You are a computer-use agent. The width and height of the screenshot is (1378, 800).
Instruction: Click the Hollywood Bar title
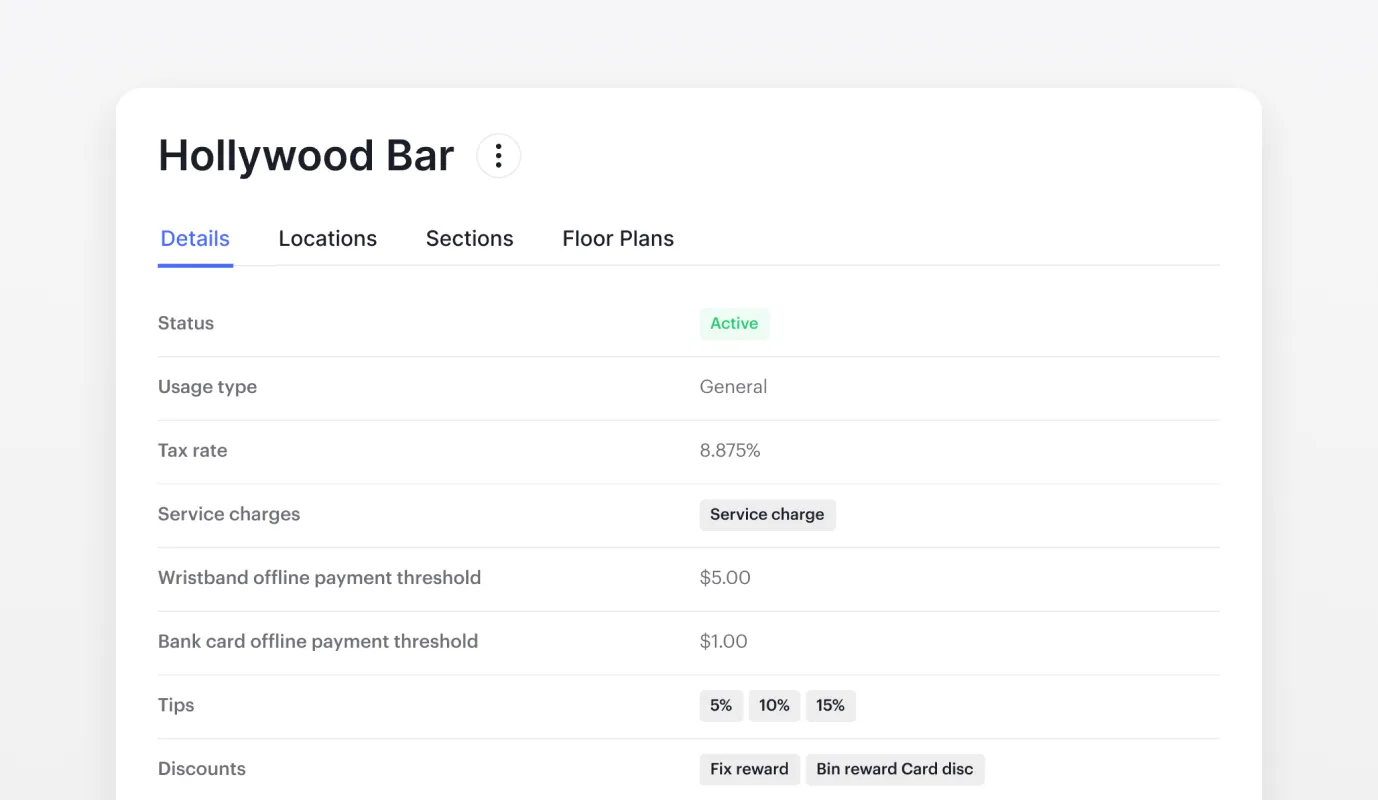pyautogui.click(x=306, y=156)
